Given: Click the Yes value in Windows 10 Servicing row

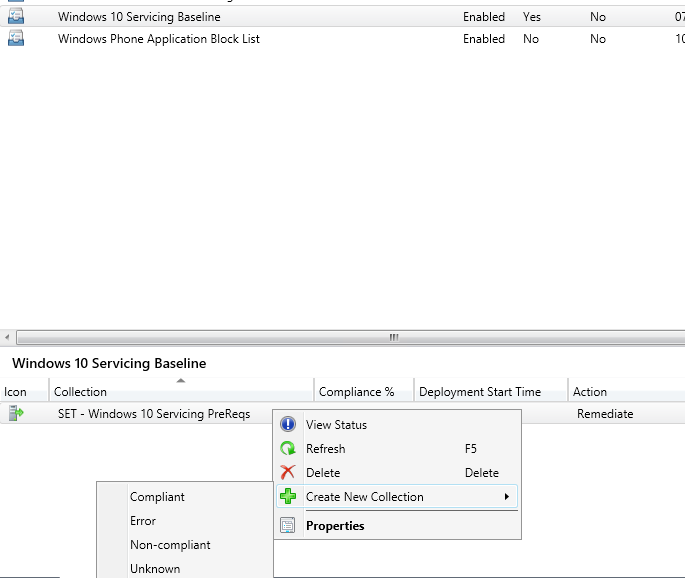Looking at the screenshot, I should coord(532,17).
